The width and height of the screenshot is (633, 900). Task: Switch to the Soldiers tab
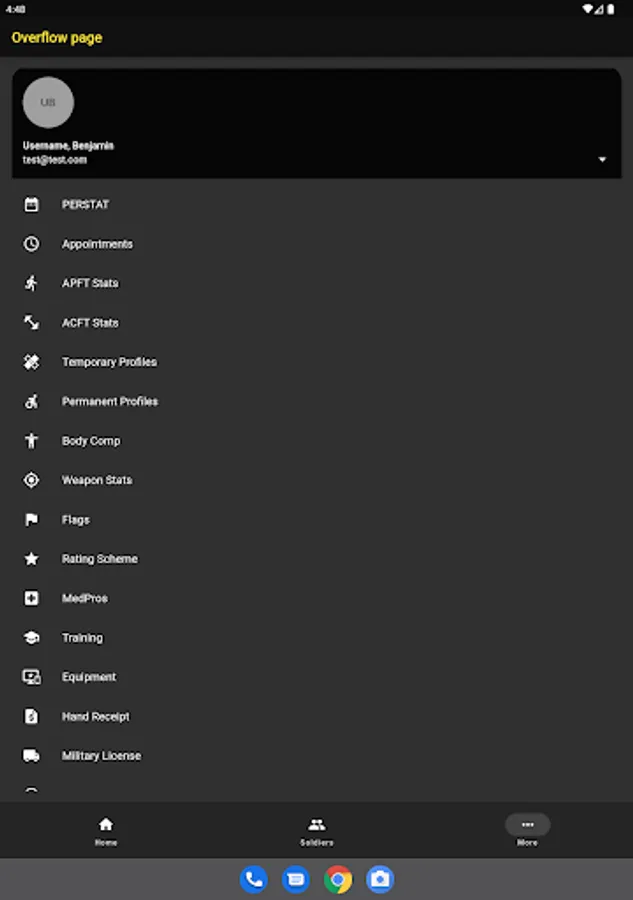point(317,830)
